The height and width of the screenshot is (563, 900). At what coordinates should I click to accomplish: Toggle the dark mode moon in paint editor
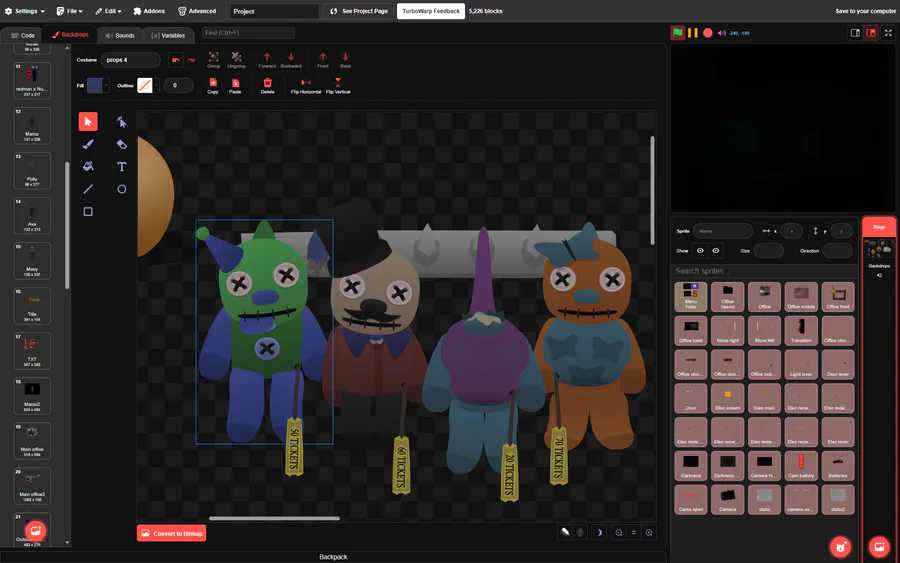[x=599, y=533]
